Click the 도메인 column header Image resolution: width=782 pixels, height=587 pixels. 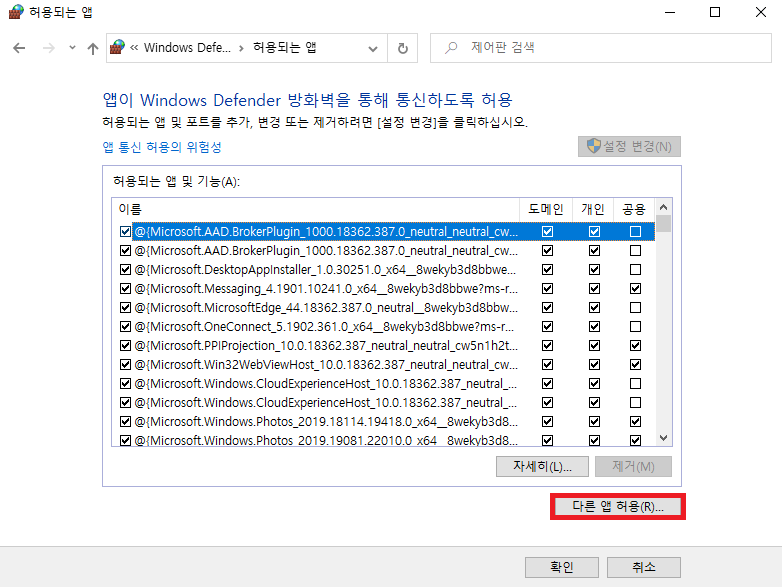click(x=546, y=209)
